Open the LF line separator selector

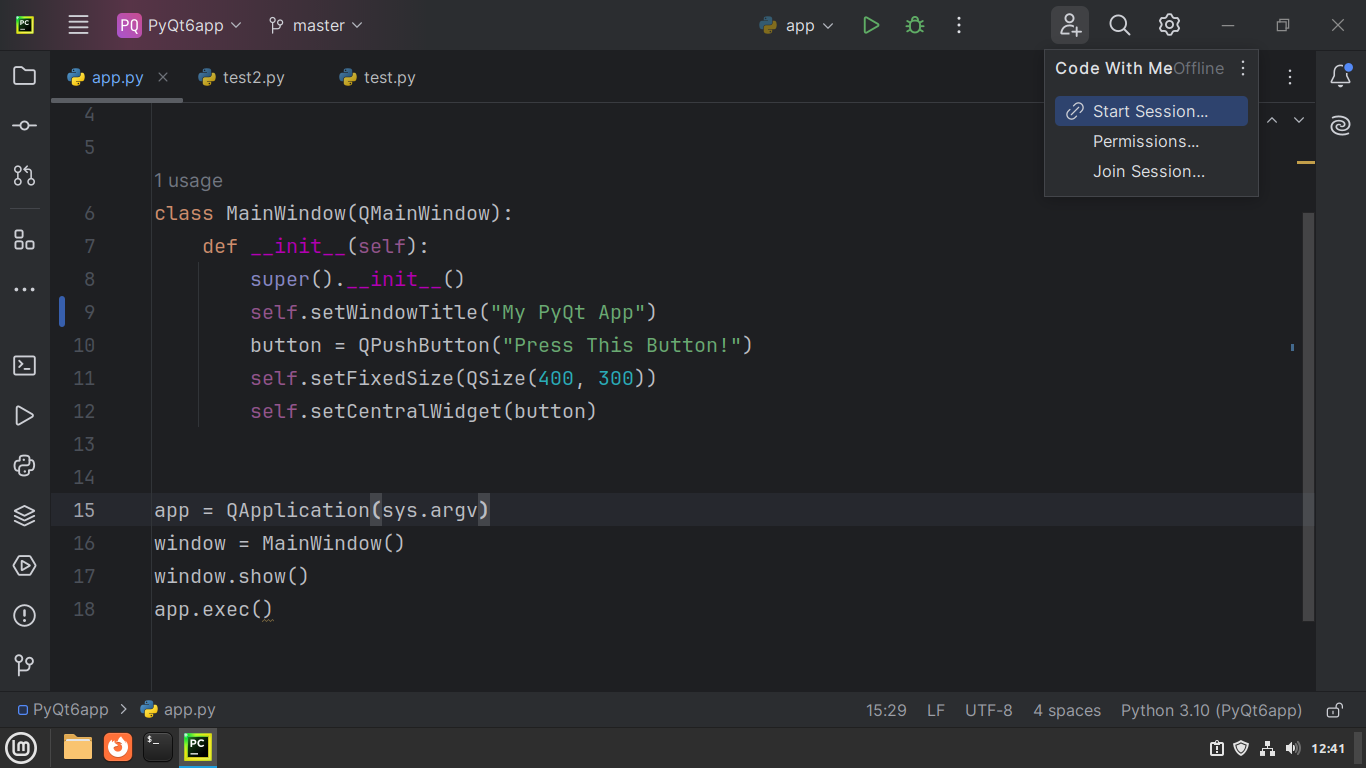tap(936, 710)
